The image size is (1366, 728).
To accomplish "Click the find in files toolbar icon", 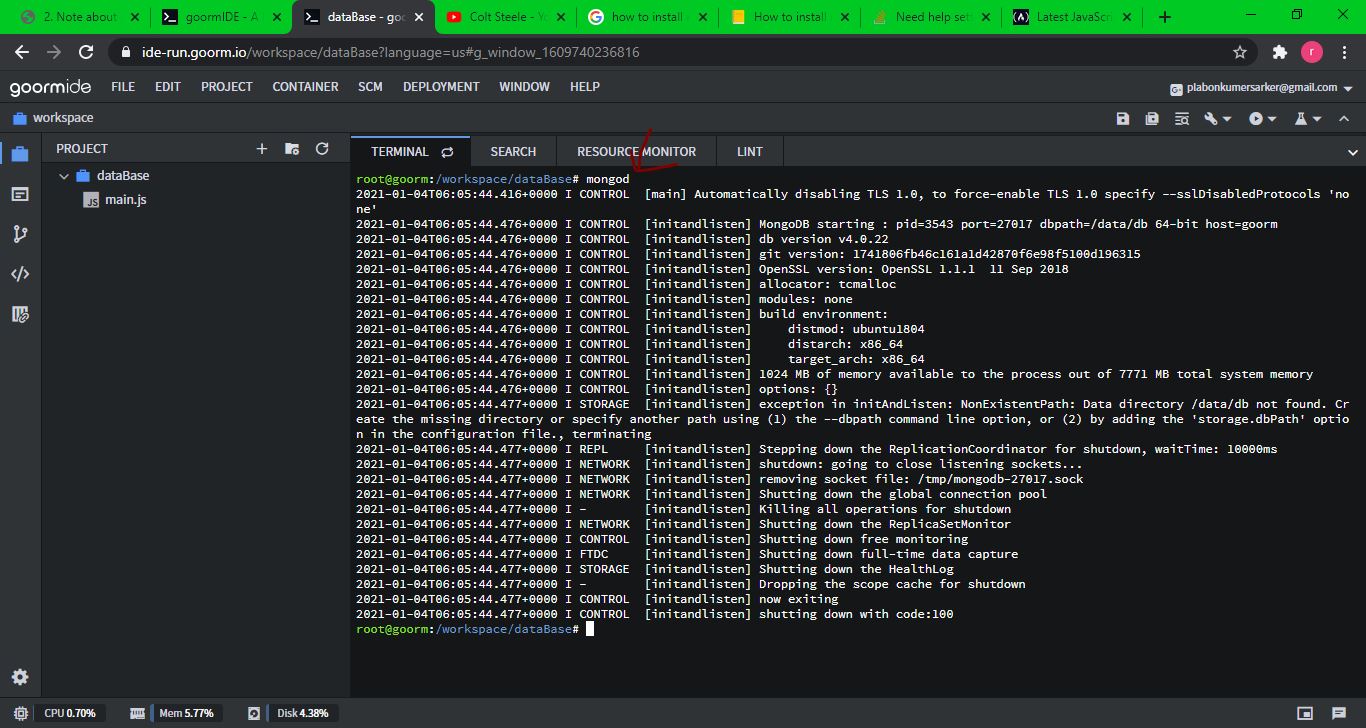I will click(x=1183, y=118).
